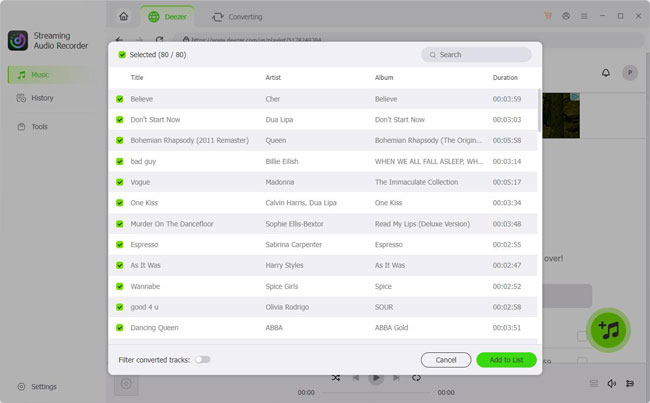Click the previous track button
650x403 pixels.
tap(356, 378)
